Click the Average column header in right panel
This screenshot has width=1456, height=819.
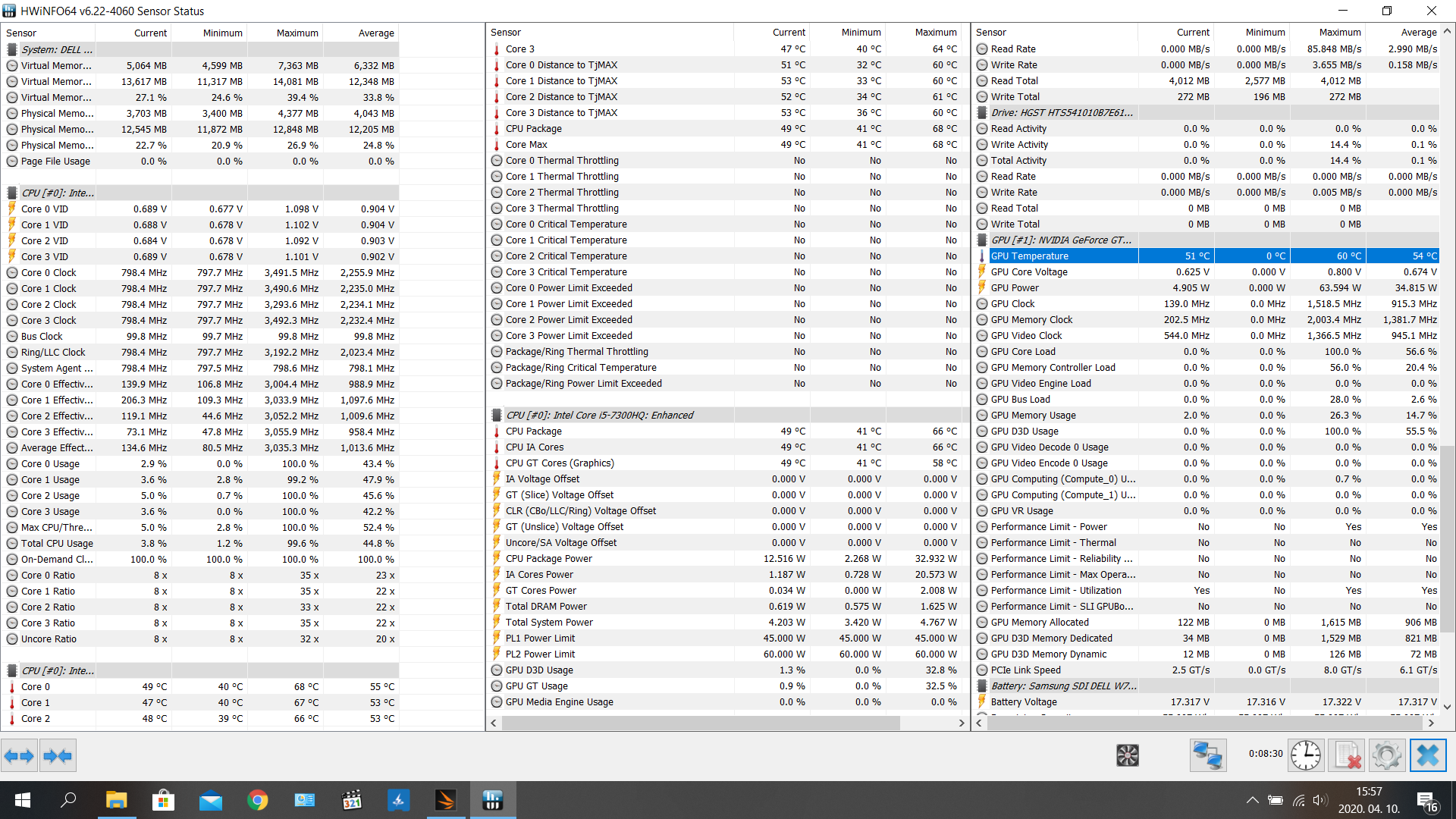[x=1417, y=33]
